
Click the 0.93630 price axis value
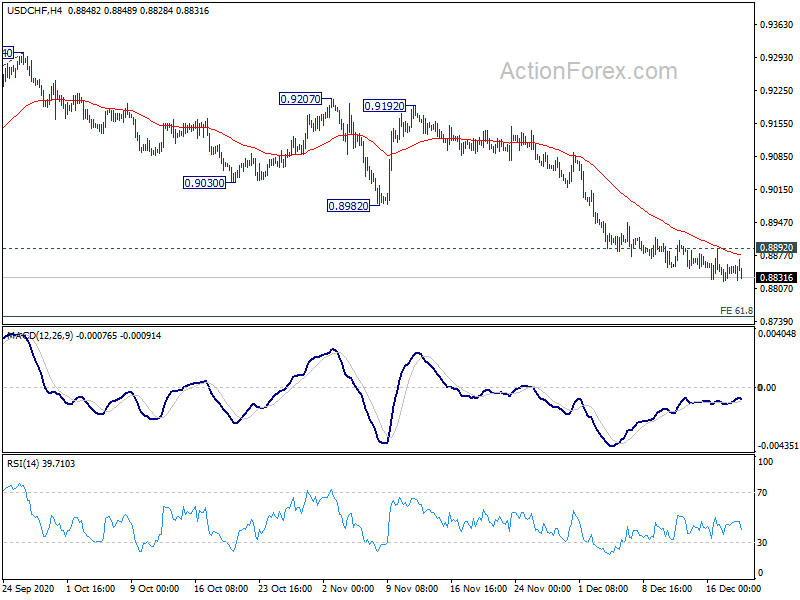pyautogui.click(x=777, y=24)
